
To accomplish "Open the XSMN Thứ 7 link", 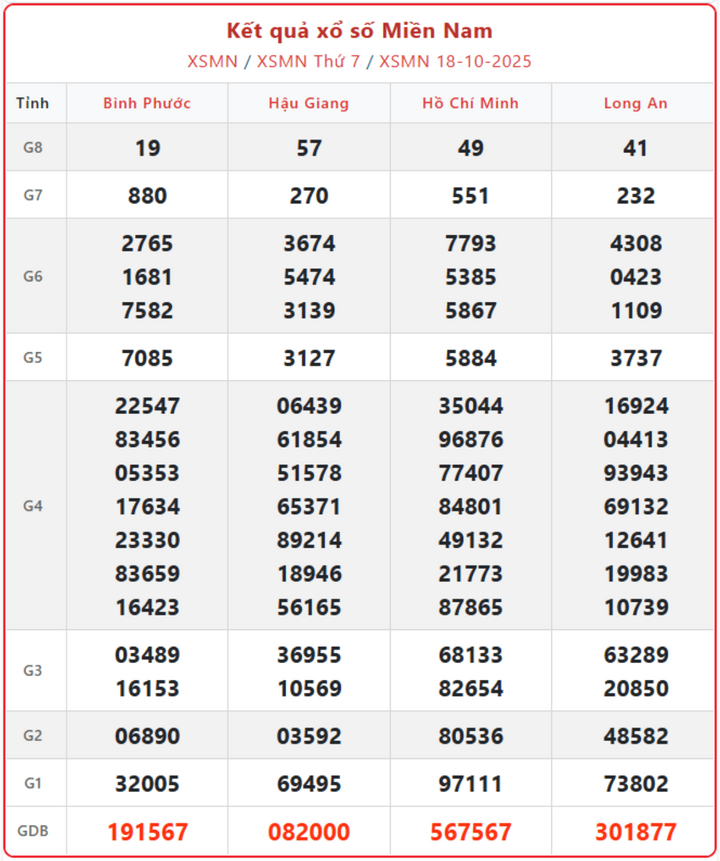I will 306,61.
